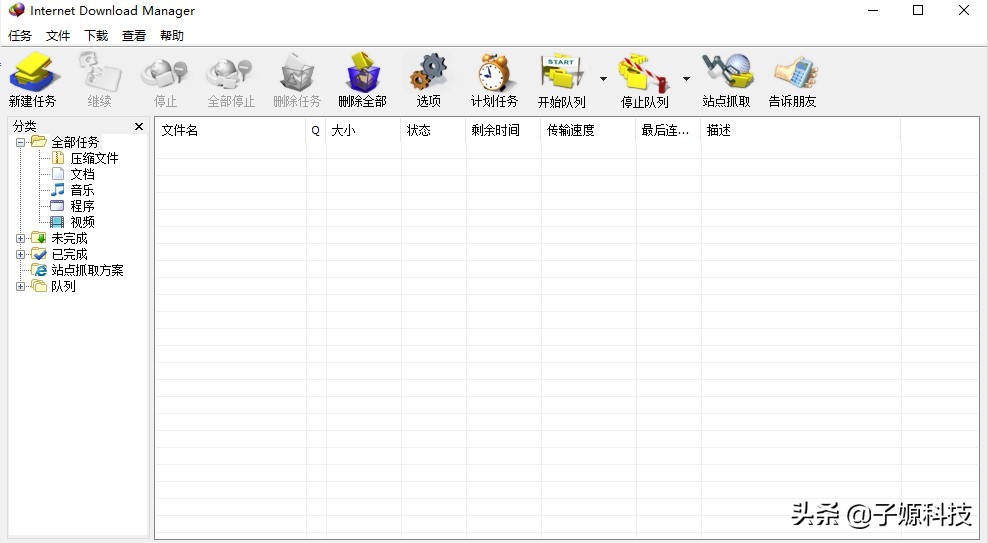Maximize the Internet Download Manager window
Viewport: 988px width, 543px height.
click(x=918, y=10)
